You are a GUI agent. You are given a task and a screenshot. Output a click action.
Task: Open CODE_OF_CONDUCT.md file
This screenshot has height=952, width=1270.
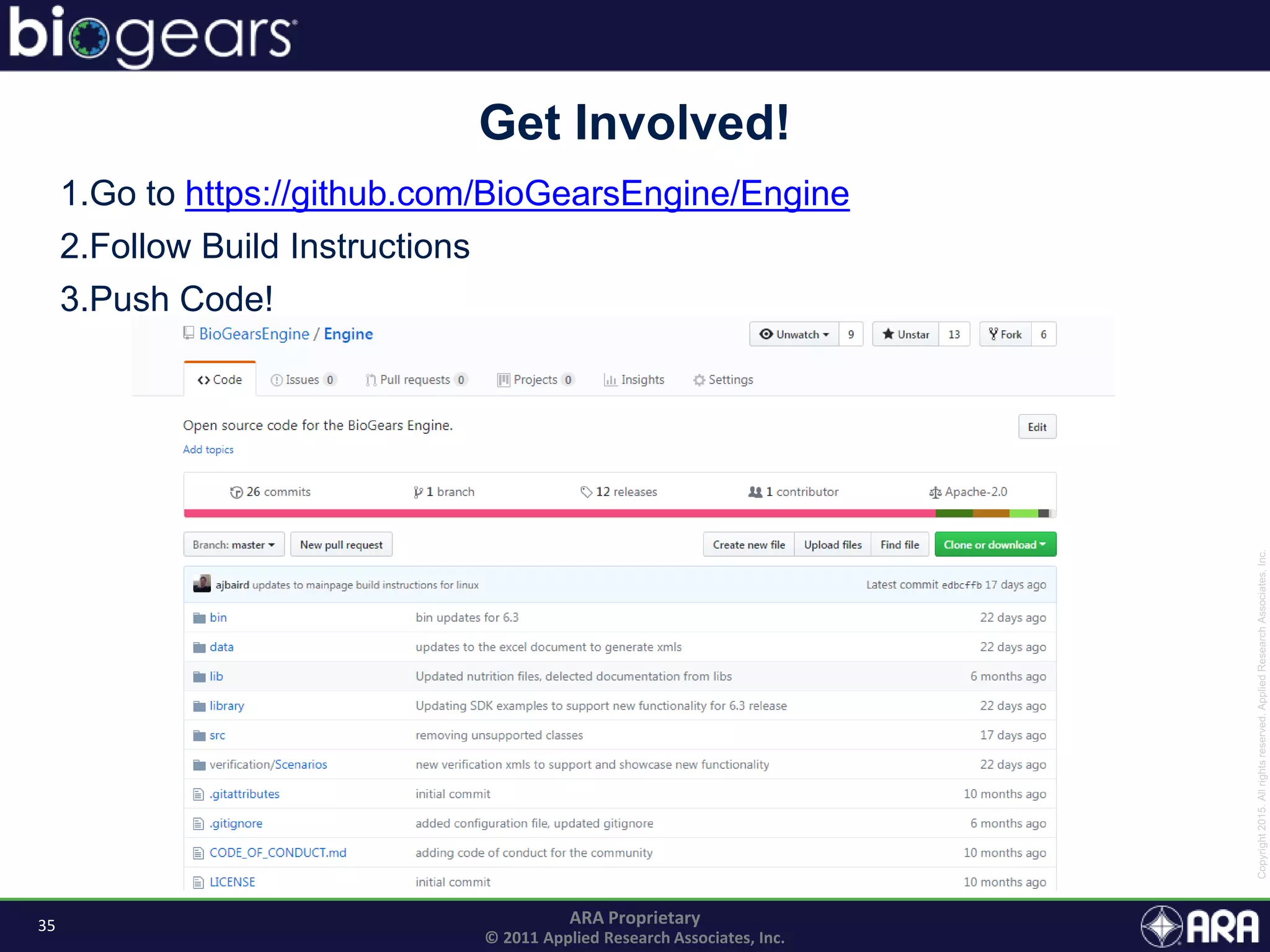278,852
